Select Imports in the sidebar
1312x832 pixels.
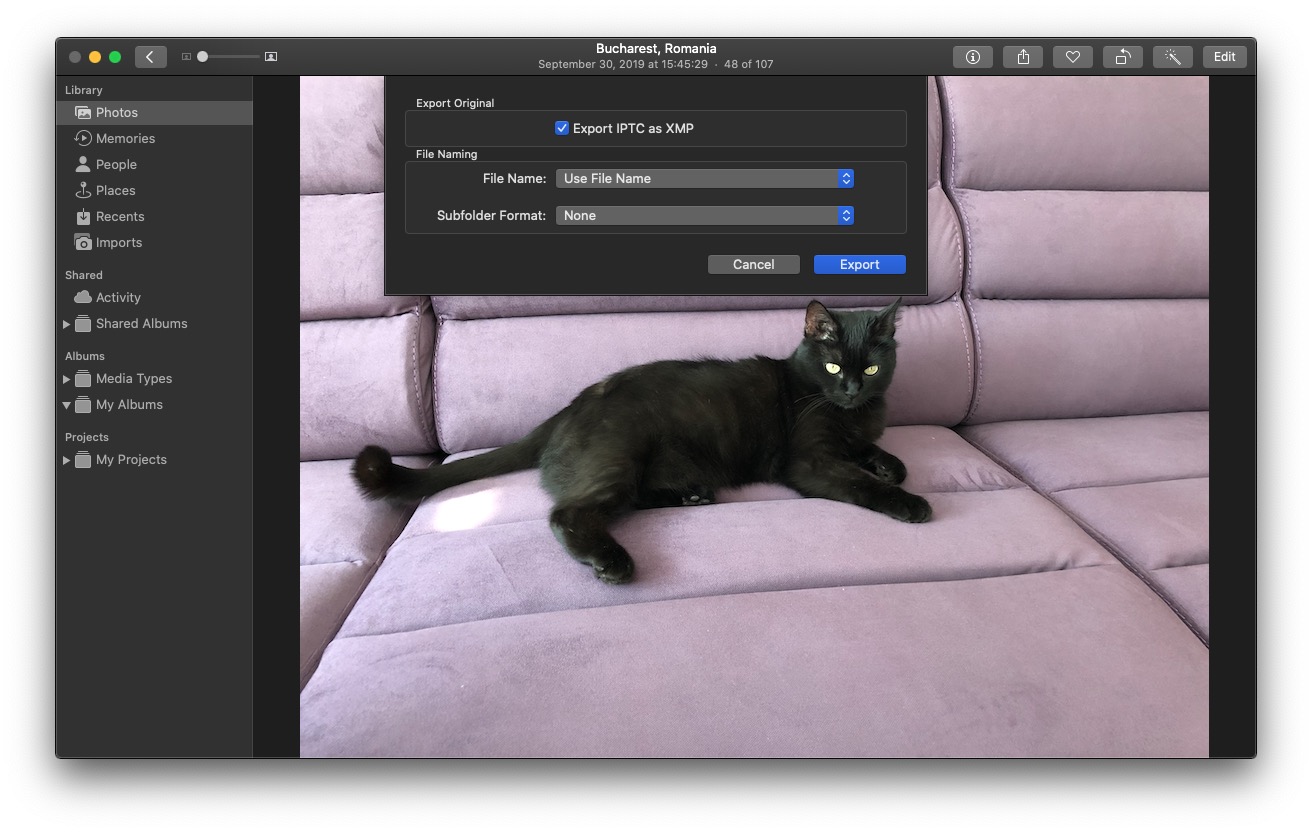pos(118,243)
